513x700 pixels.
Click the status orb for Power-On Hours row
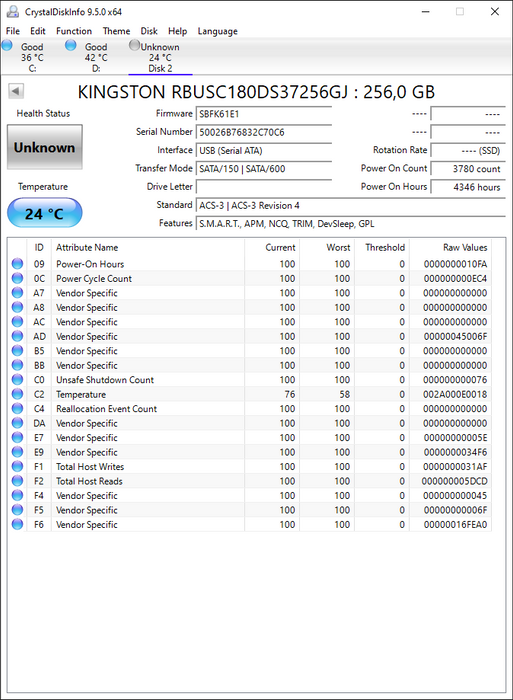coord(17,264)
